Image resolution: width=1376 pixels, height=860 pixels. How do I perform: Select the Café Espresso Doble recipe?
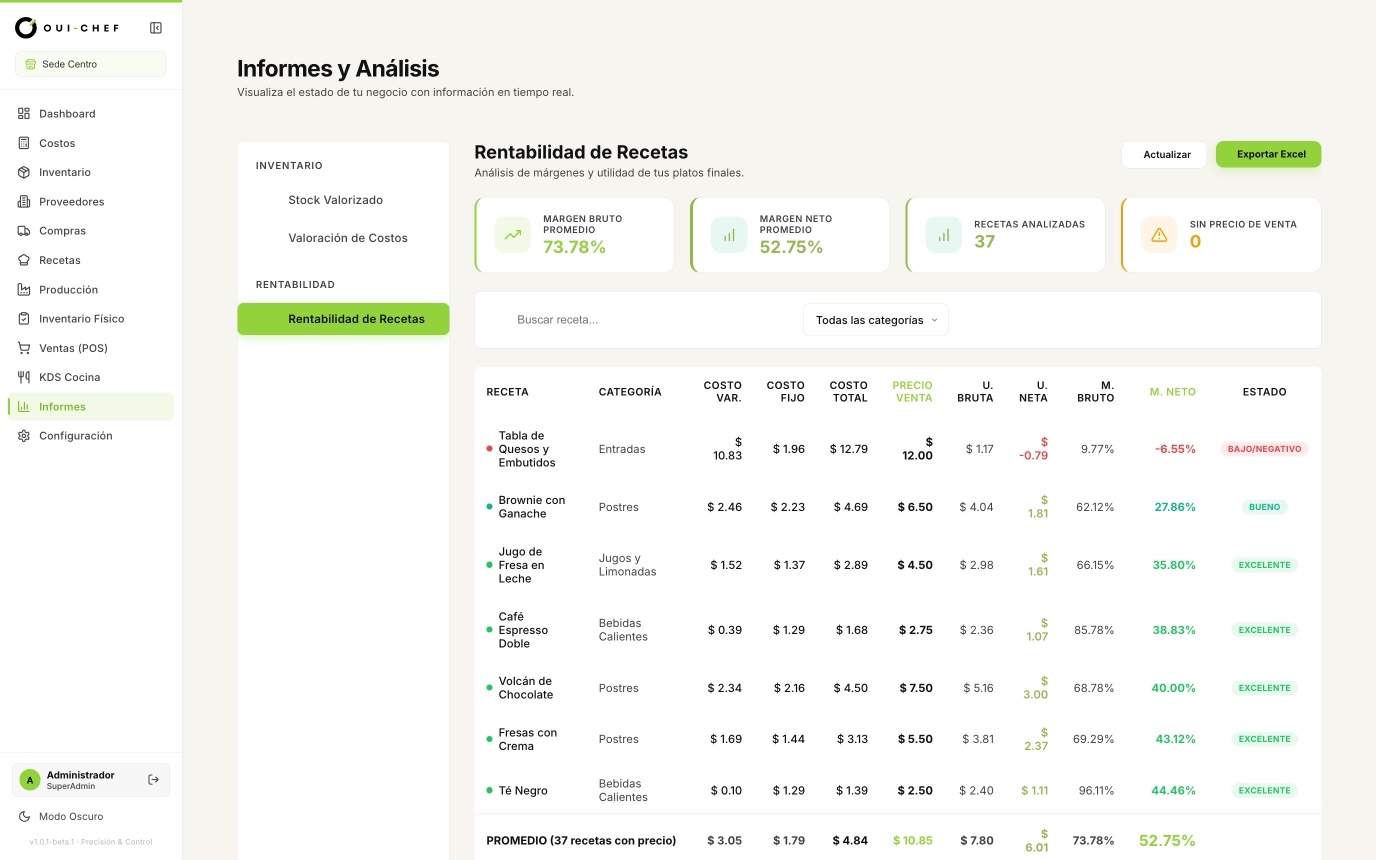(x=524, y=630)
